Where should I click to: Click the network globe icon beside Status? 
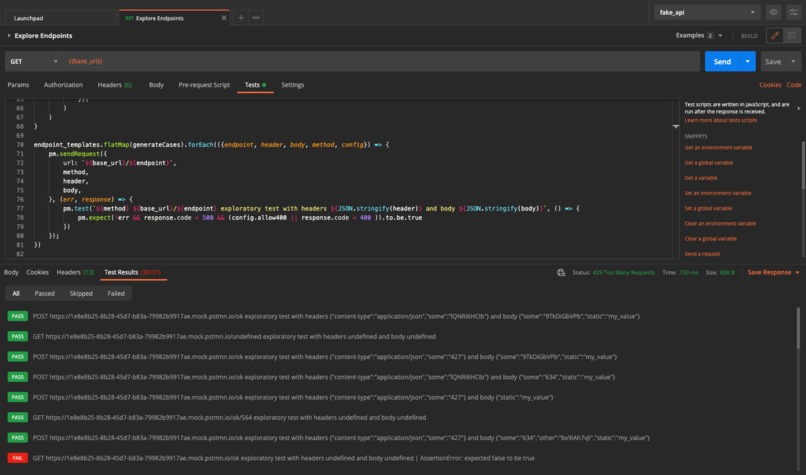click(x=561, y=272)
